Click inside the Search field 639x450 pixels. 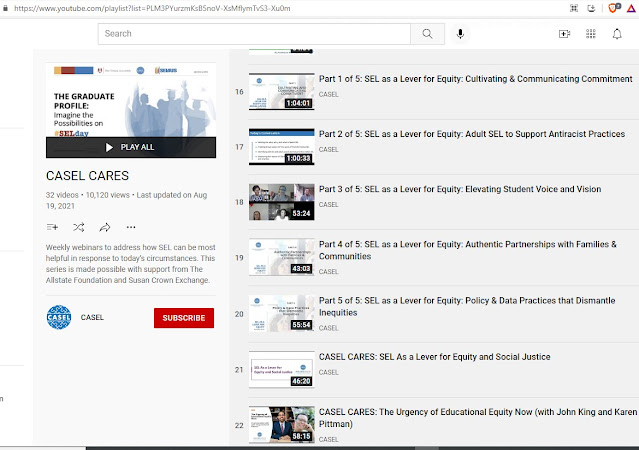point(254,34)
